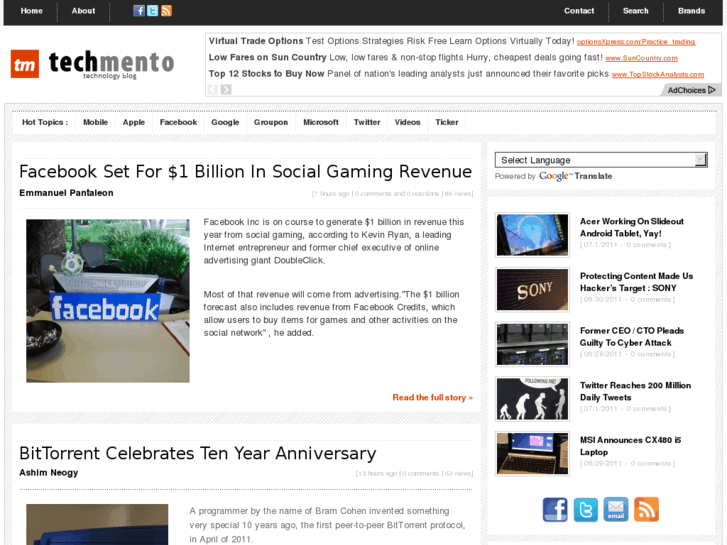Click Top 12 Stocks to Buy Now ad title
Image resolution: width=727 pixels, height=545 pixels.
click(266, 73)
